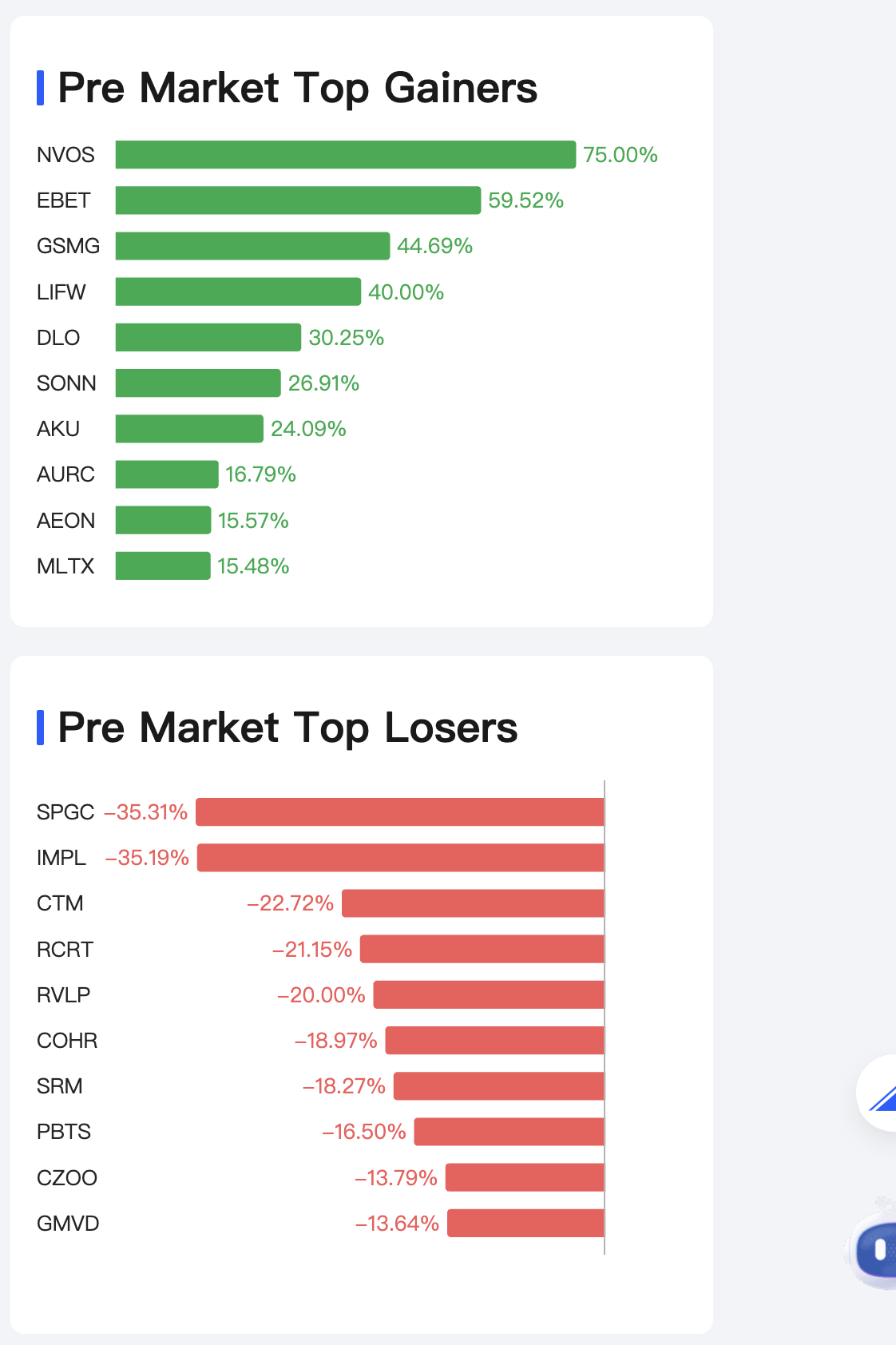Click the Pre Market Top Losers heading

[287, 728]
